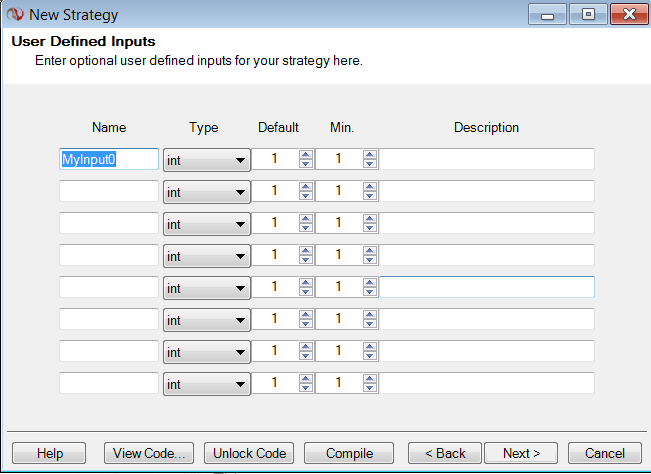Open the Type dropdown in last row
The width and height of the screenshot is (651, 474).
(207, 383)
